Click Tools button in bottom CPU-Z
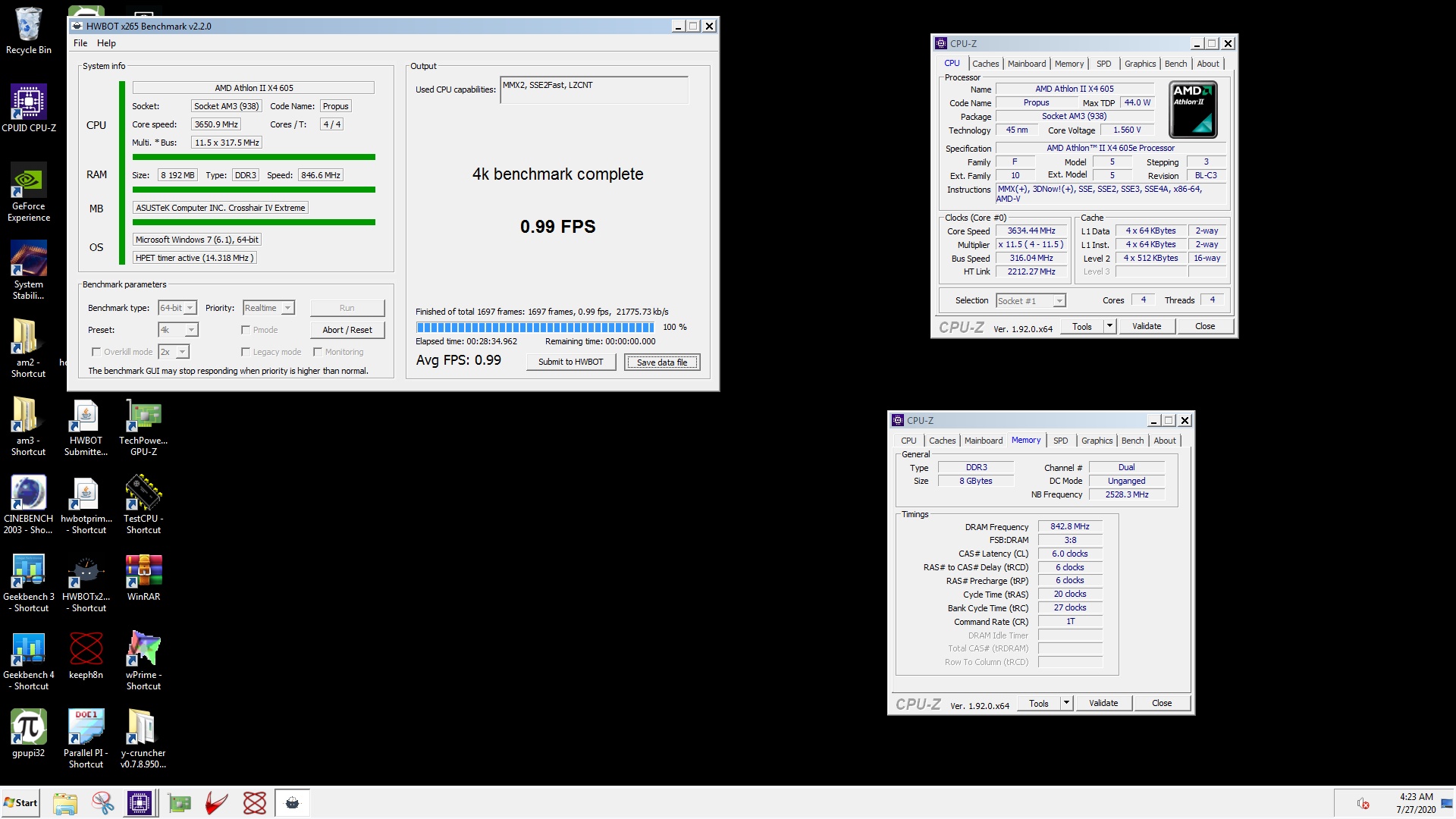 1038,703
